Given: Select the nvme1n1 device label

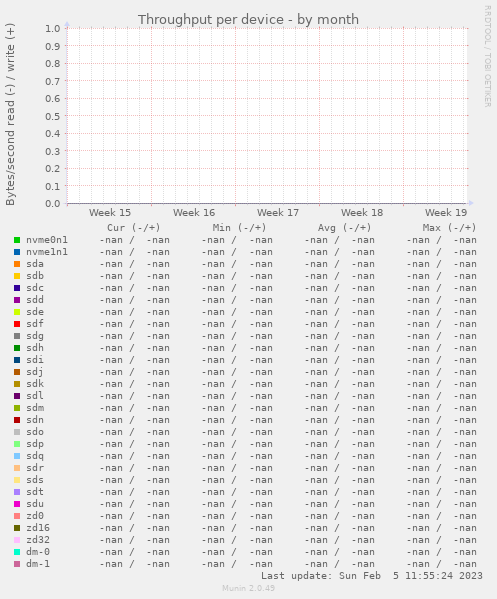Looking at the screenshot, I should [x=47, y=252].
